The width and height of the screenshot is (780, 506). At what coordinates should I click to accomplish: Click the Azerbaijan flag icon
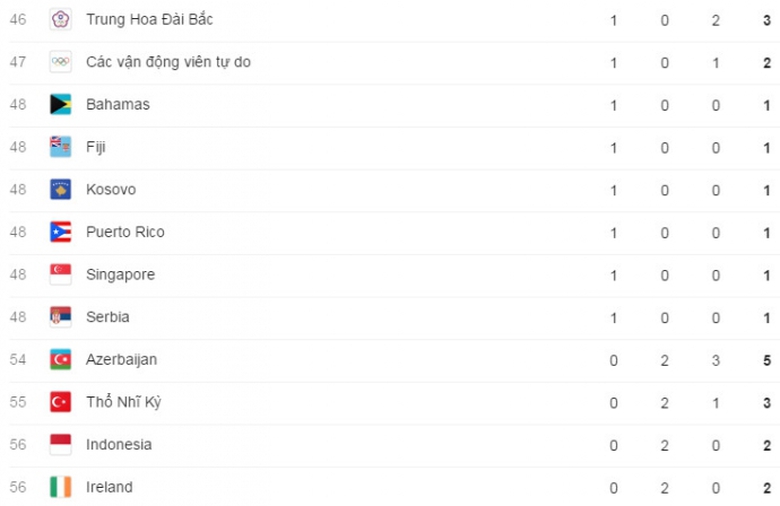click(60, 360)
